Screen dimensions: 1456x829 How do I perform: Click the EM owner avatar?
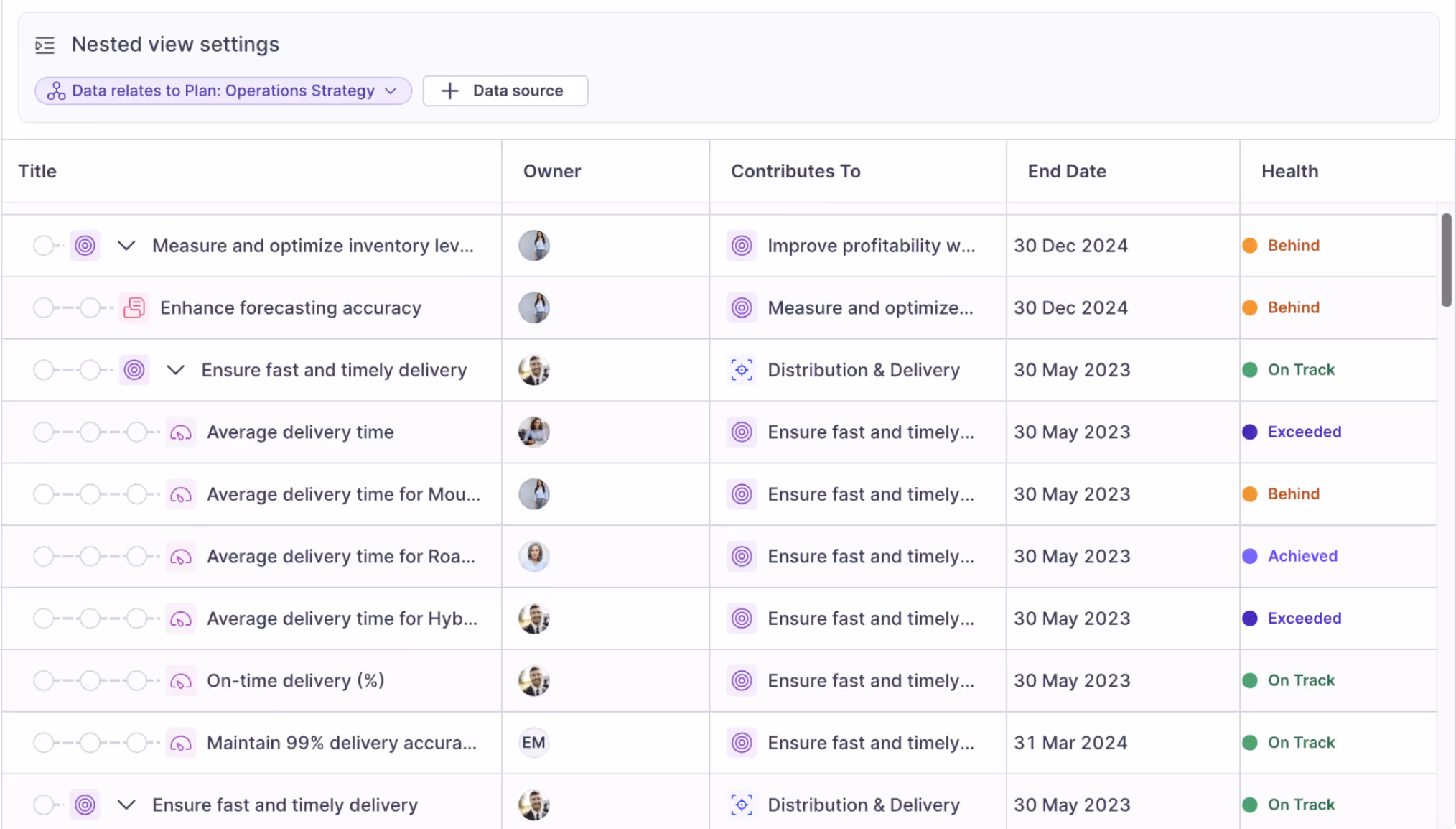(x=533, y=742)
